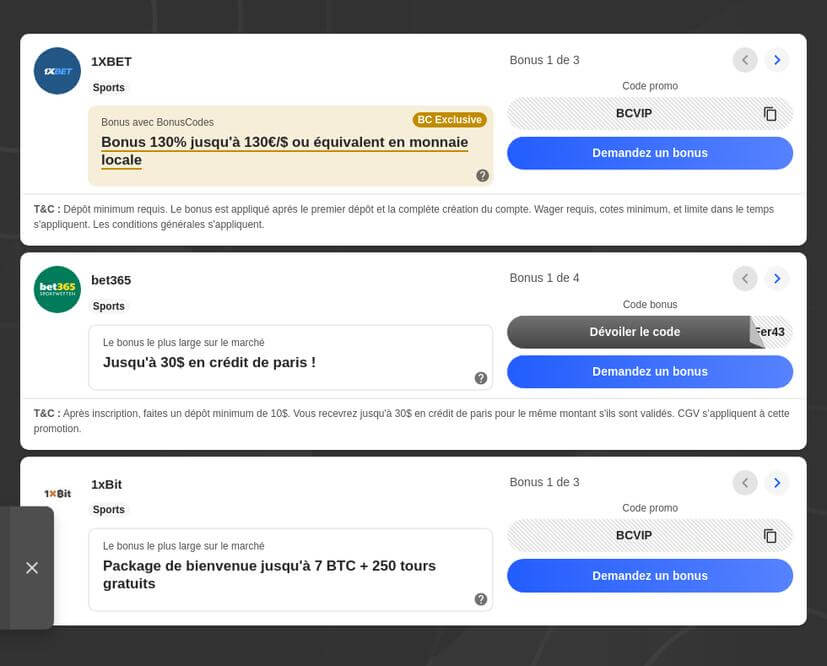
Task: Go to next bet365 bonus
Action: tap(777, 278)
